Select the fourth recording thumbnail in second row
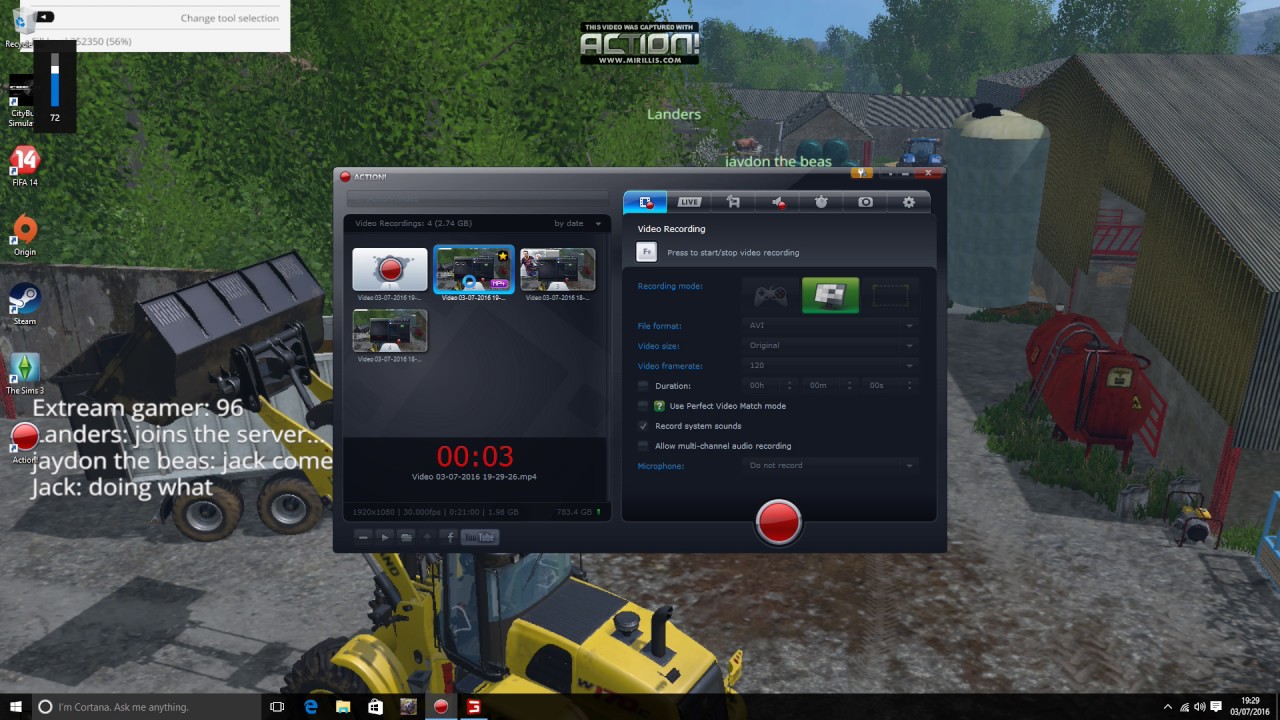Image resolution: width=1280 pixels, height=720 pixels. [x=390, y=331]
